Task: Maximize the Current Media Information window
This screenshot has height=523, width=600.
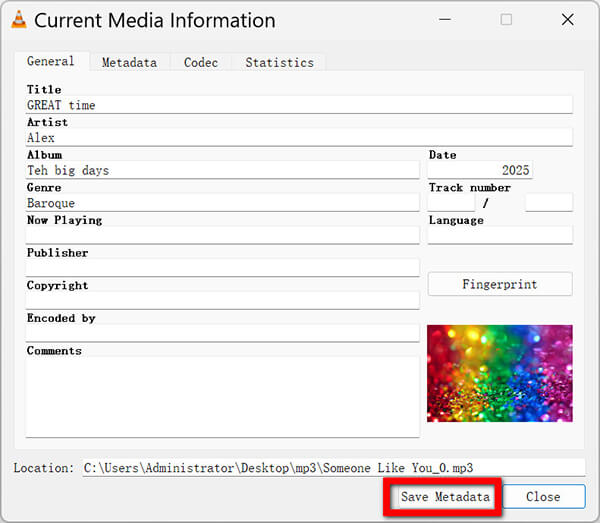Action: [x=506, y=19]
